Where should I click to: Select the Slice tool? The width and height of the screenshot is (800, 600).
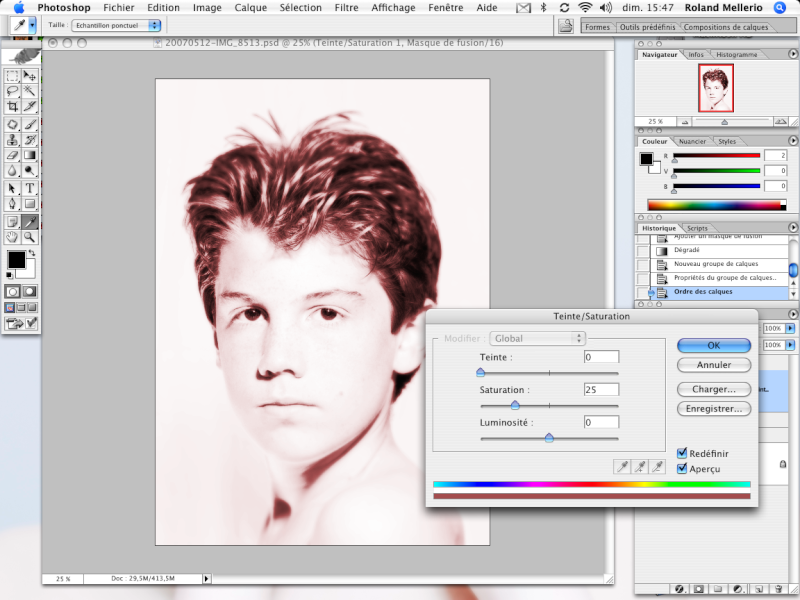[x=30, y=106]
